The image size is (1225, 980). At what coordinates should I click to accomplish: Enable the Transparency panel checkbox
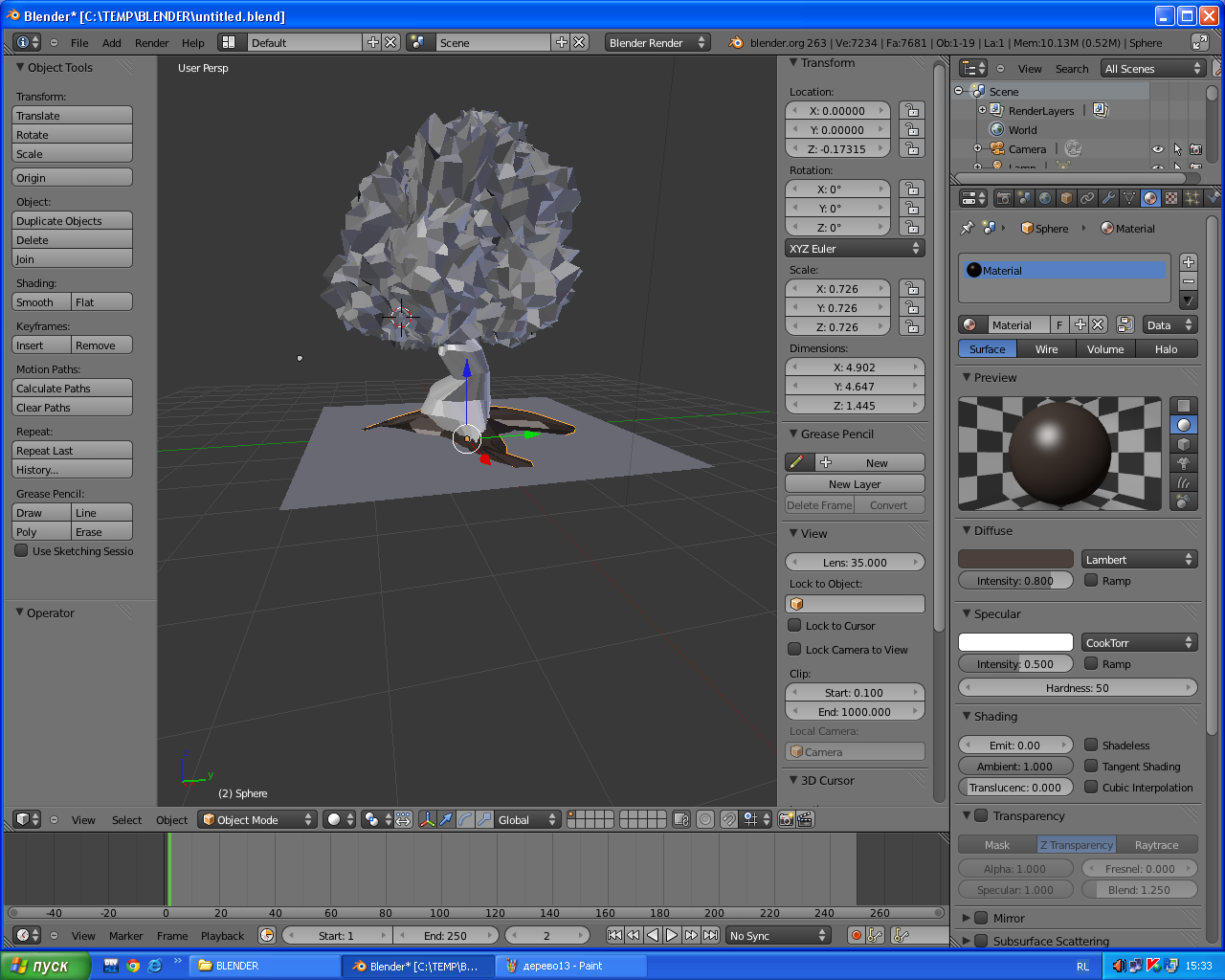click(981, 815)
